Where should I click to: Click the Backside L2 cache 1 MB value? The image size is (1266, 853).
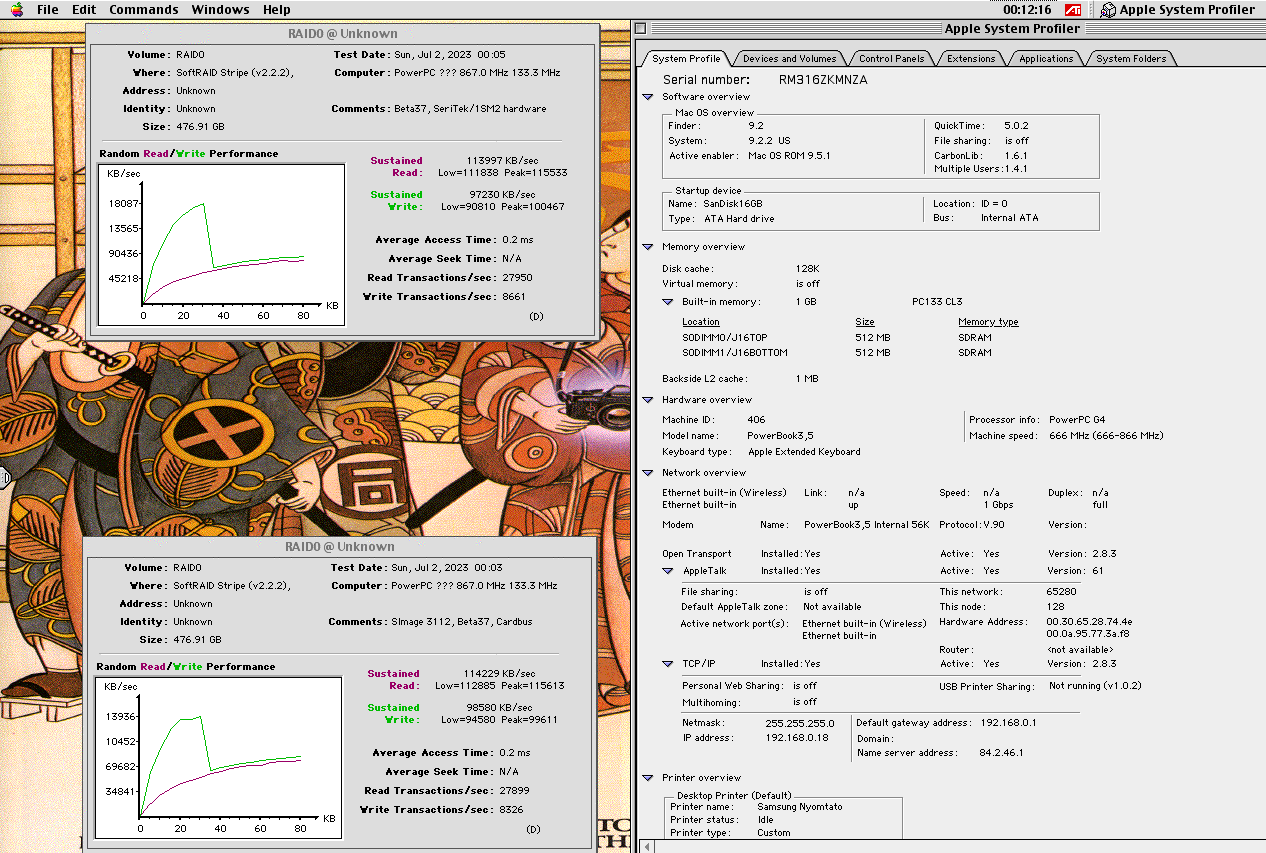(x=806, y=379)
